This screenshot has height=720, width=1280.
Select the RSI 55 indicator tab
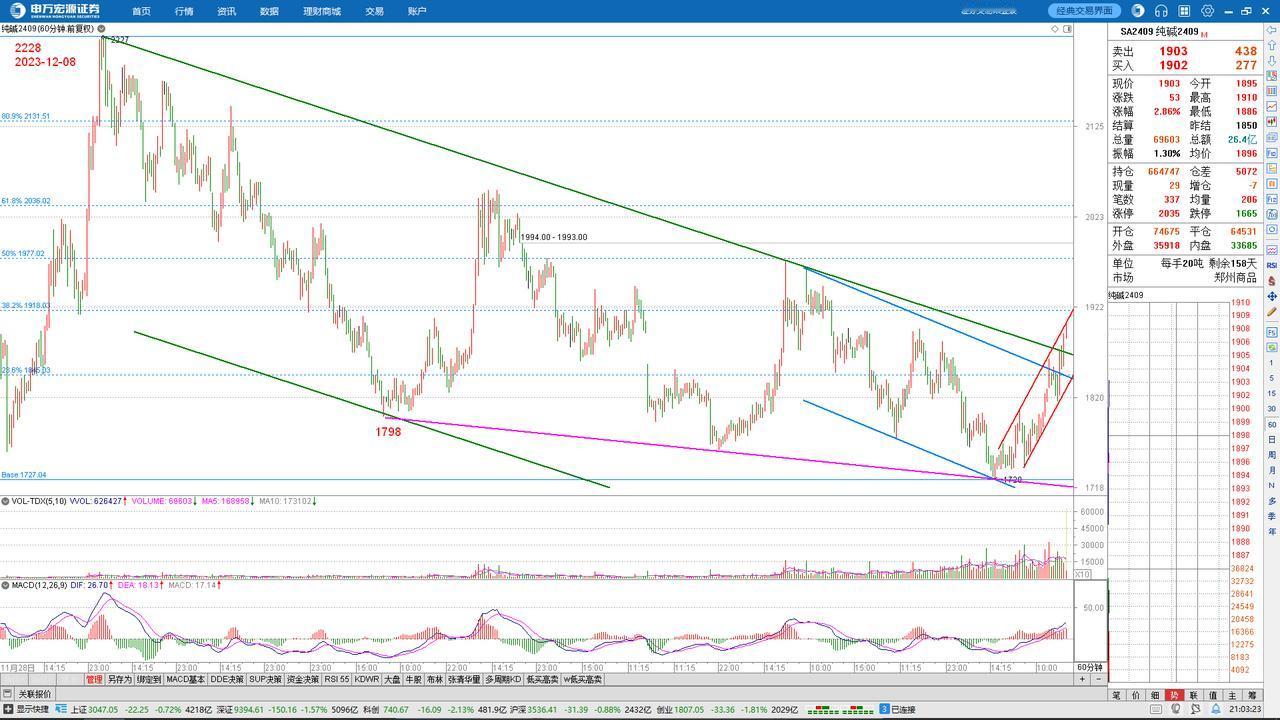pyautogui.click(x=337, y=679)
